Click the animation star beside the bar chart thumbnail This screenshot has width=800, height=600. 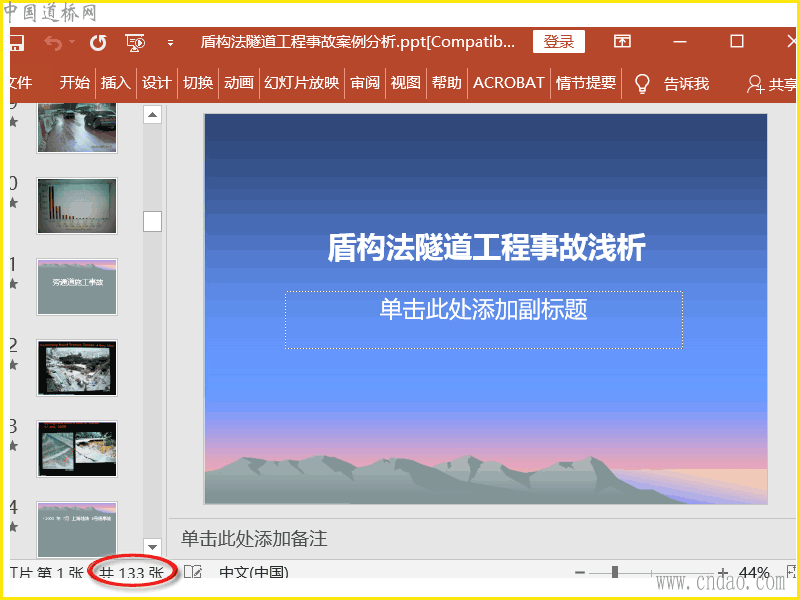(x=13, y=203)
